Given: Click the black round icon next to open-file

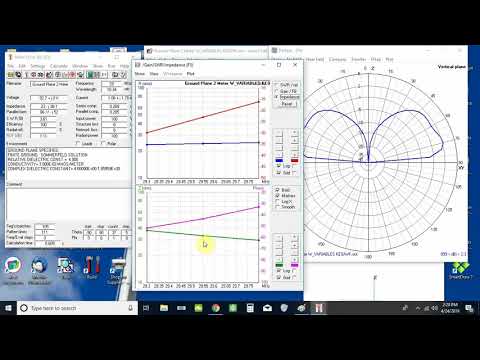Looking at the screenshot, I should point(18,75).
